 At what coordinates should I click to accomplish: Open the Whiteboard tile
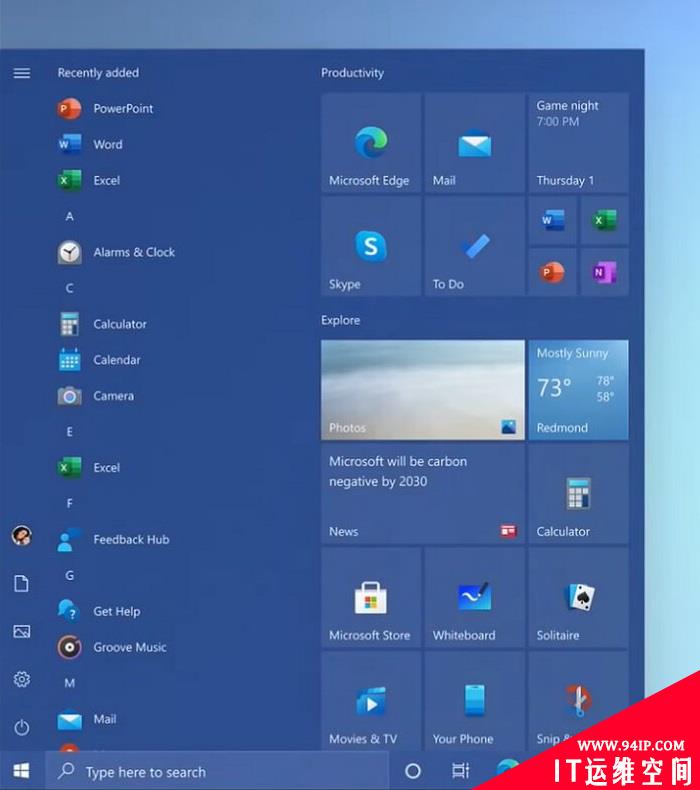(x=474, y=598)
